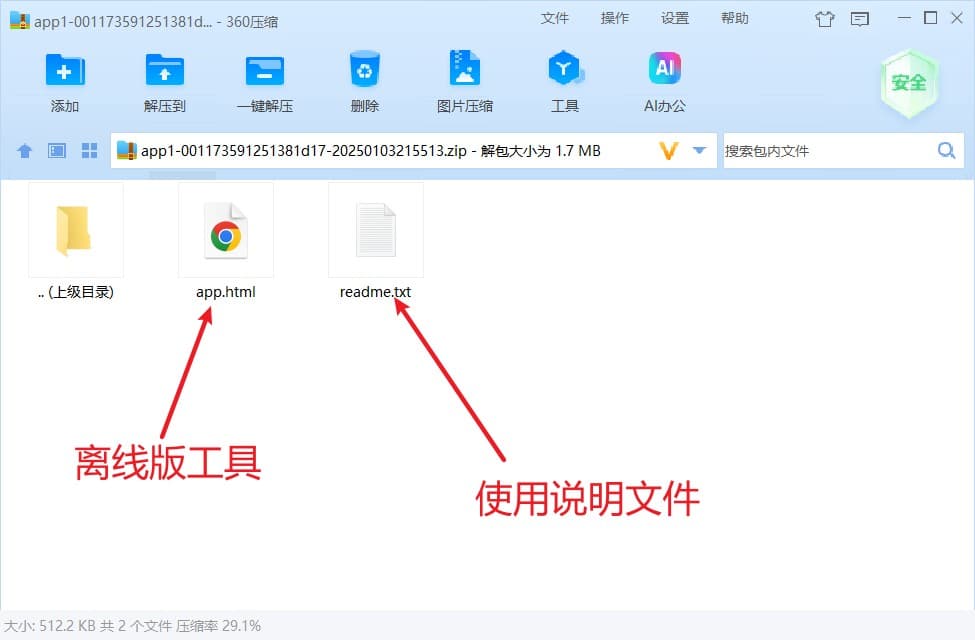Open the 设置 (Settings) menu
975x640 pixels.
pos(675,18)
